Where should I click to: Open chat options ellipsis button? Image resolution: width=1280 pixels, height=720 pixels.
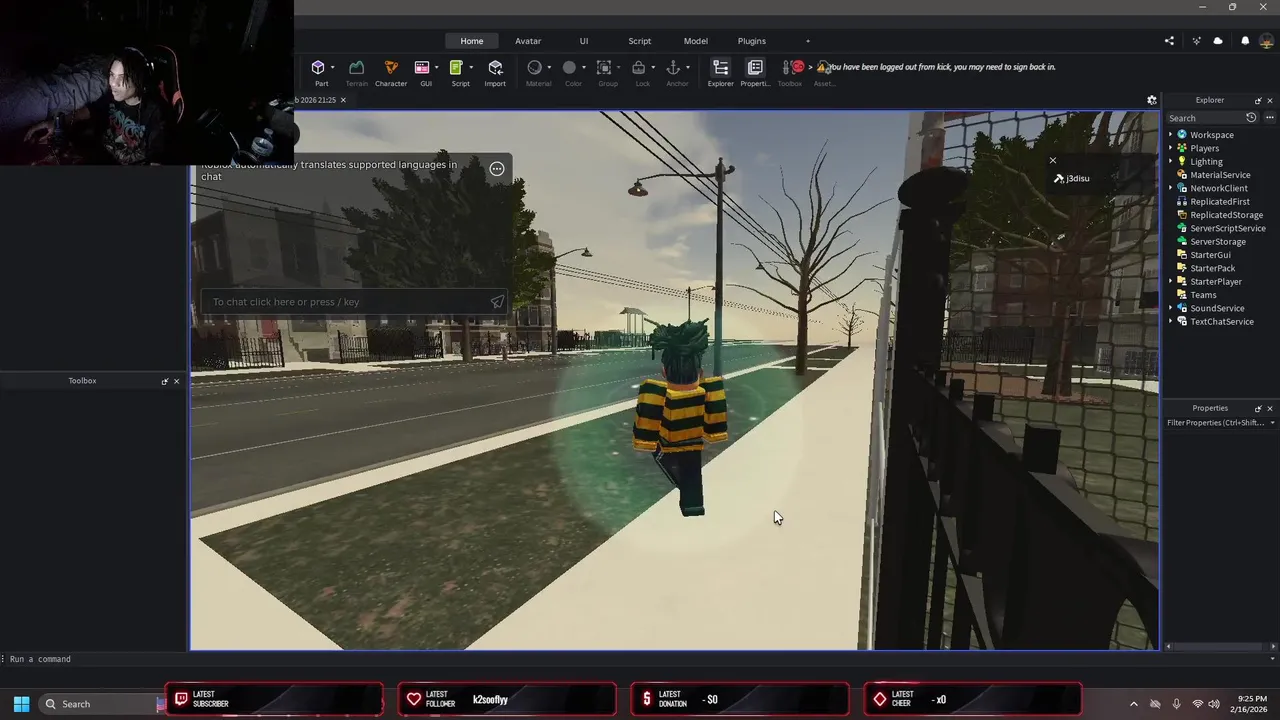pyautogui.click(x=497, y=168)
